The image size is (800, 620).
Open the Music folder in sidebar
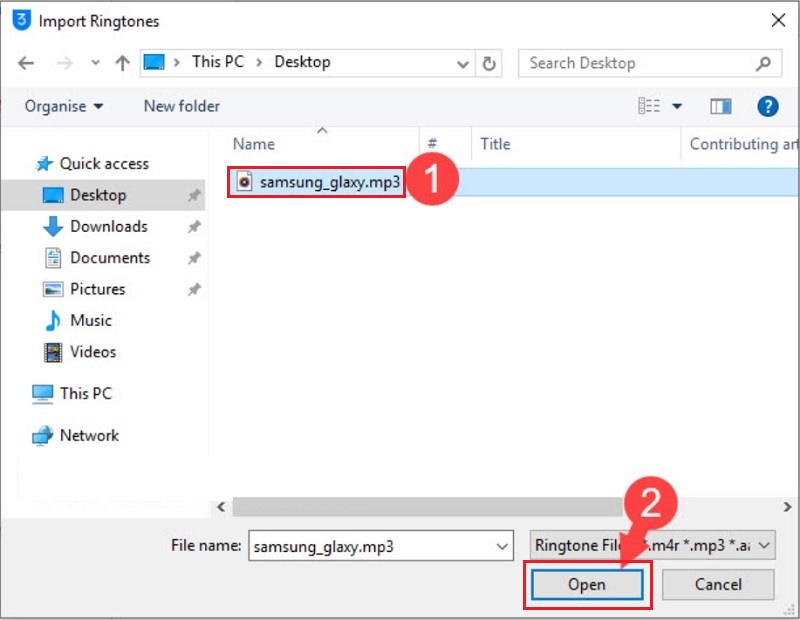(x=91, y=320)
